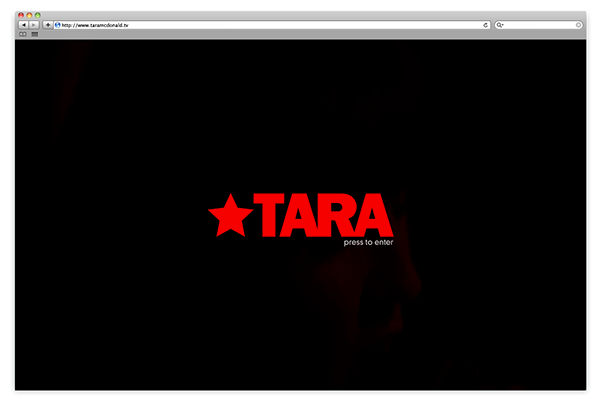
Task: Clear the search field with the round button
Action: [x=578, y=25]
